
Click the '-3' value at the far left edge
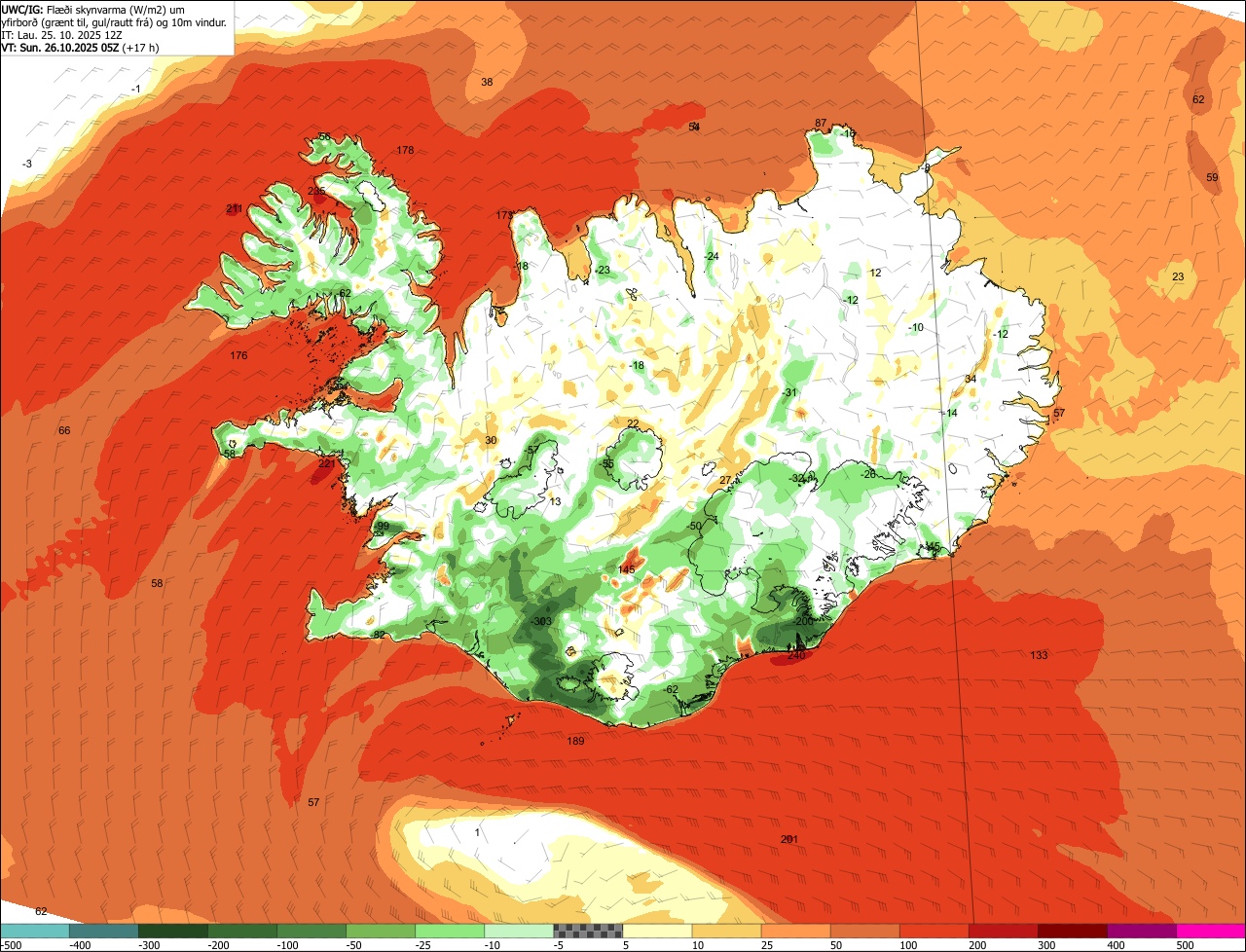tap(27, 164)
